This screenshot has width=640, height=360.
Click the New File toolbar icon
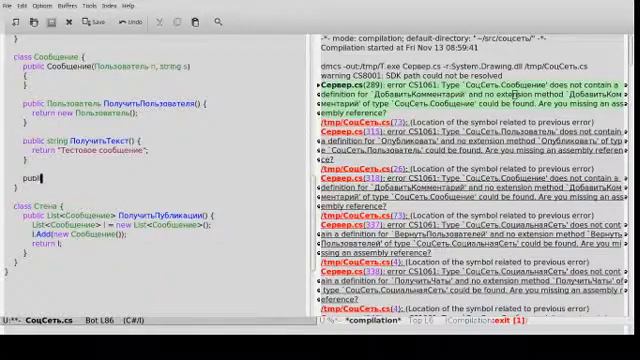16,22
